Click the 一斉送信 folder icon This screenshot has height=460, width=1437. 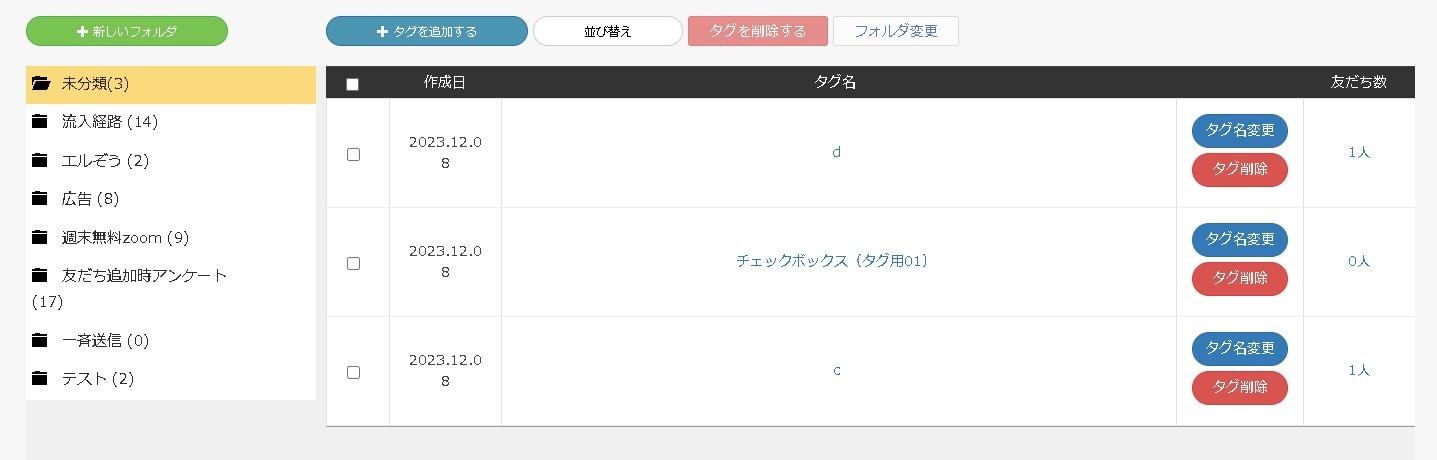tap(40, 341)
